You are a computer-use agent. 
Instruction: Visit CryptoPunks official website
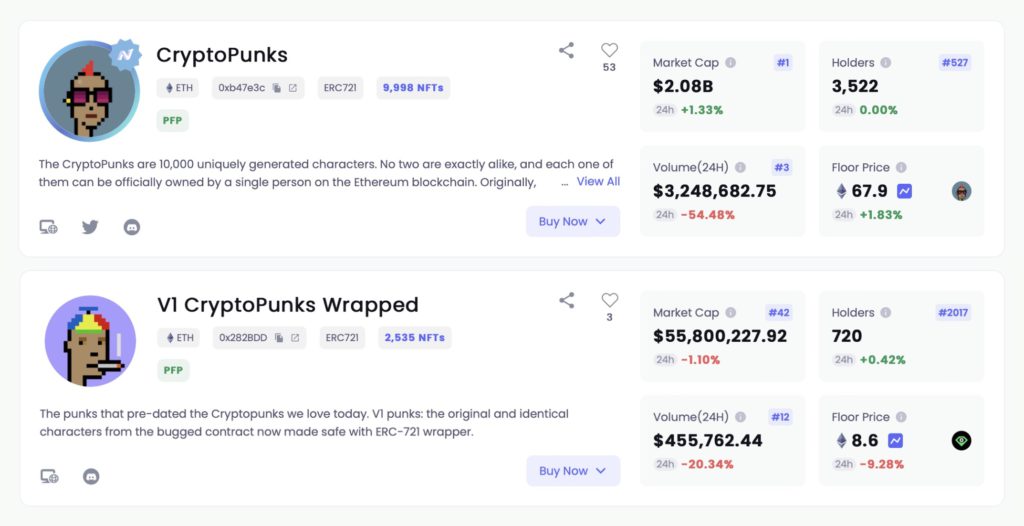(x=48, y=227)
